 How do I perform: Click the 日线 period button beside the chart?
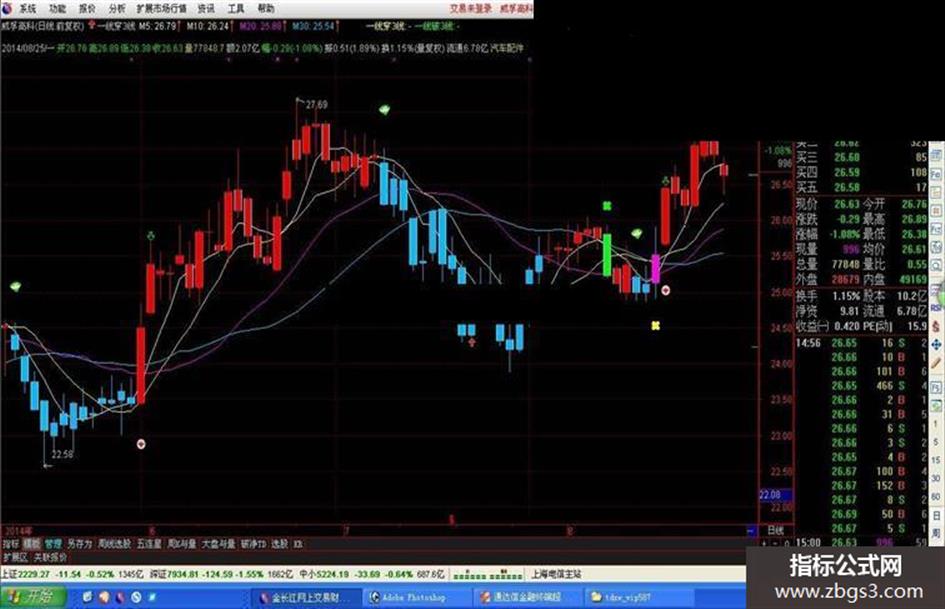coord(776,531)
